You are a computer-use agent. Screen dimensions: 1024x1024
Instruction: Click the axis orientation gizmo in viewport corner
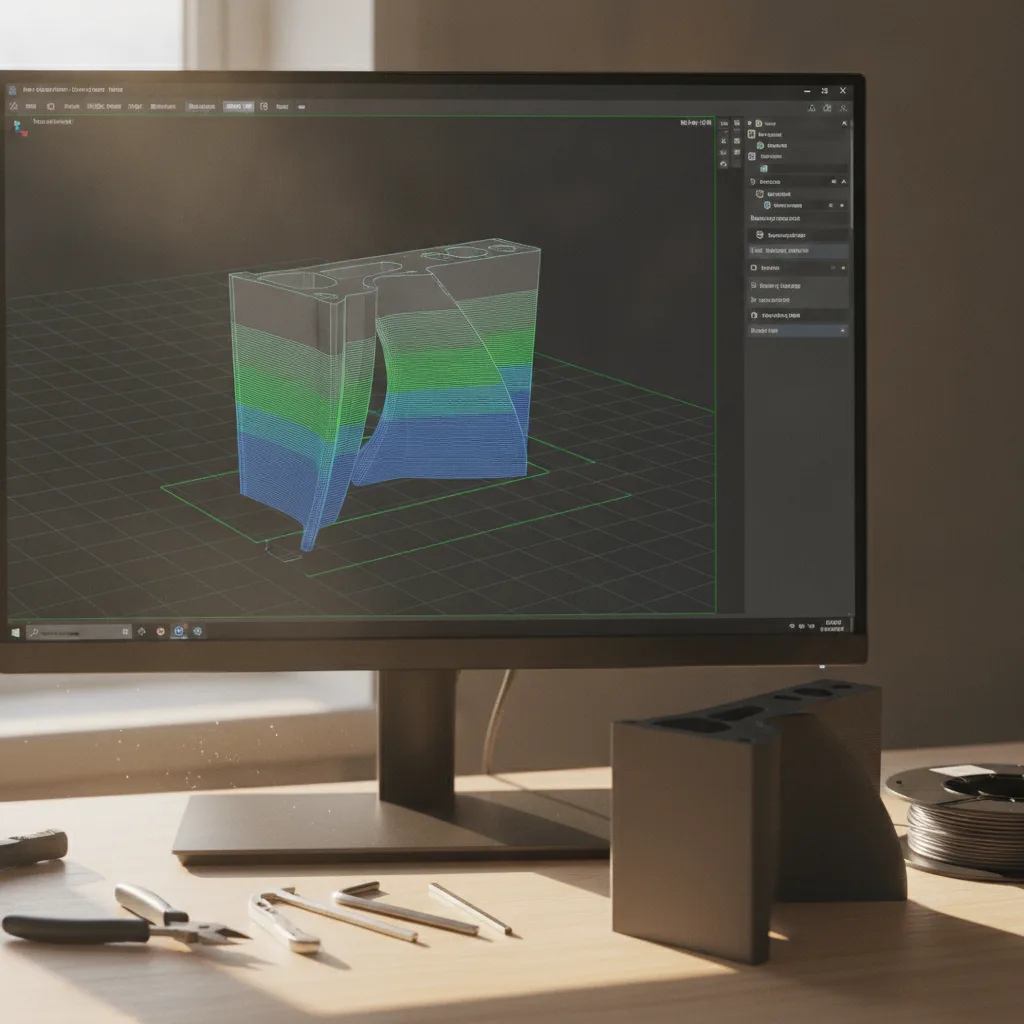20,127
